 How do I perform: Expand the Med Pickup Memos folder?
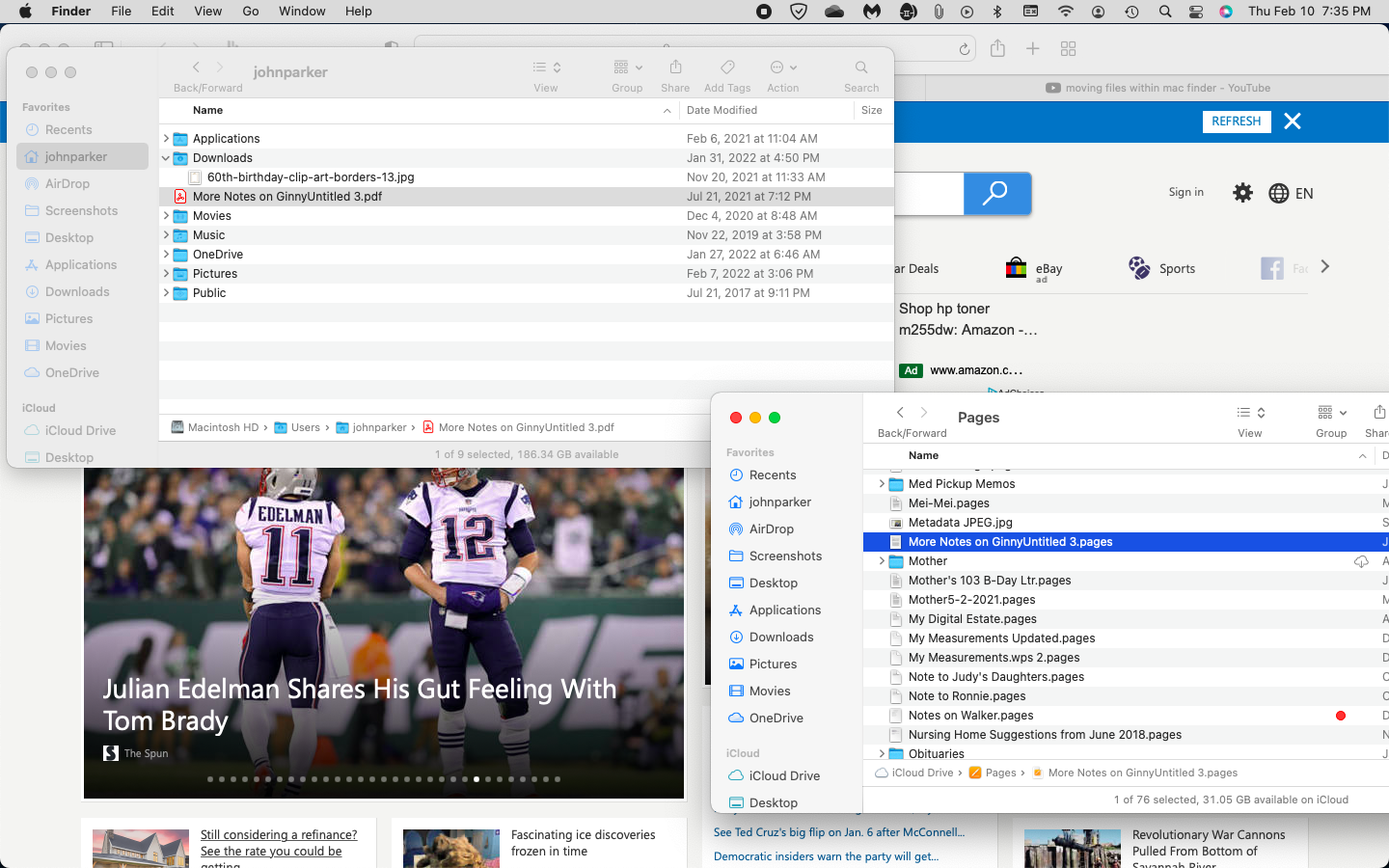click(882, 484)
